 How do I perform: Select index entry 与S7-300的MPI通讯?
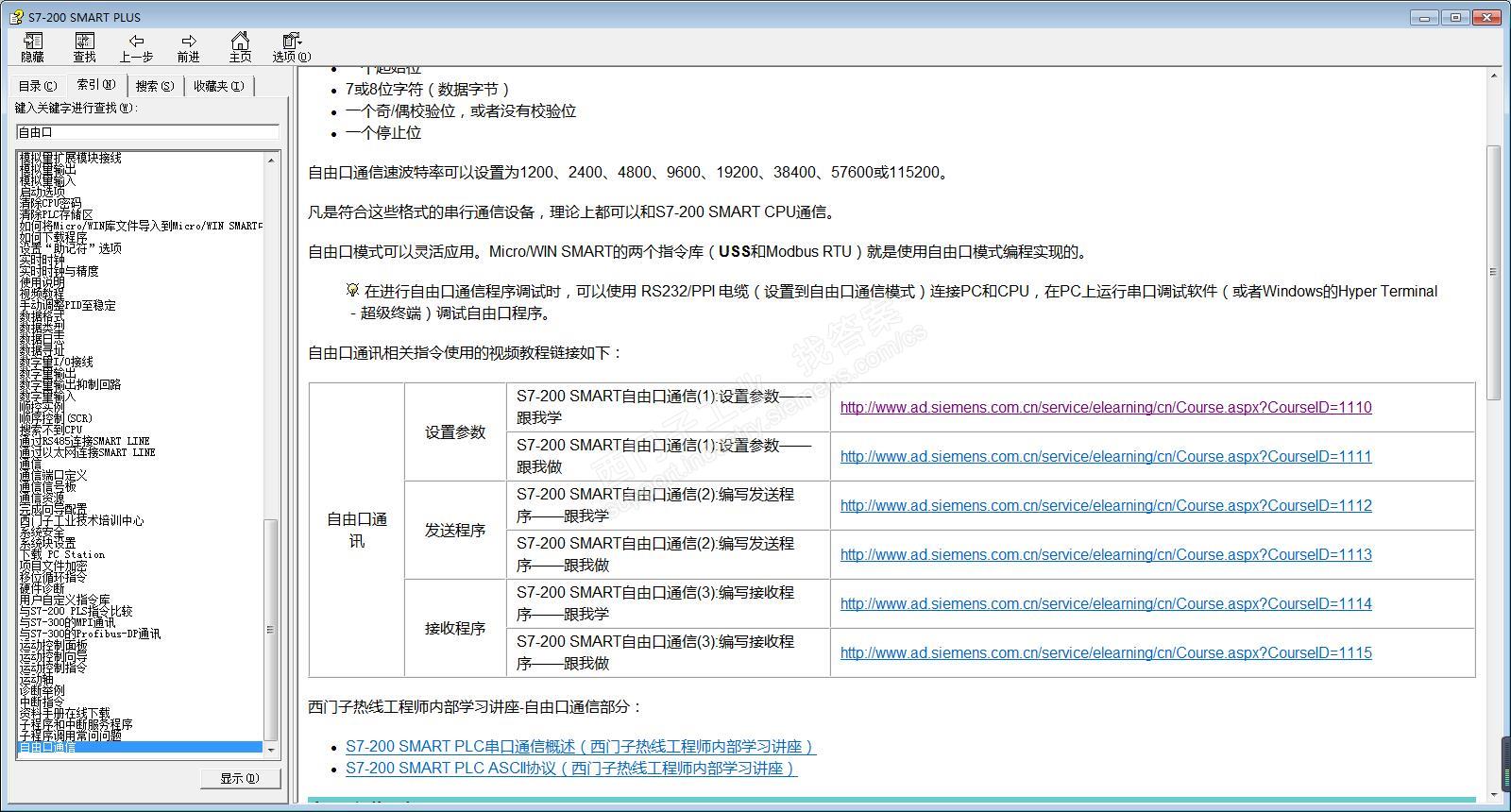[67, 622]
